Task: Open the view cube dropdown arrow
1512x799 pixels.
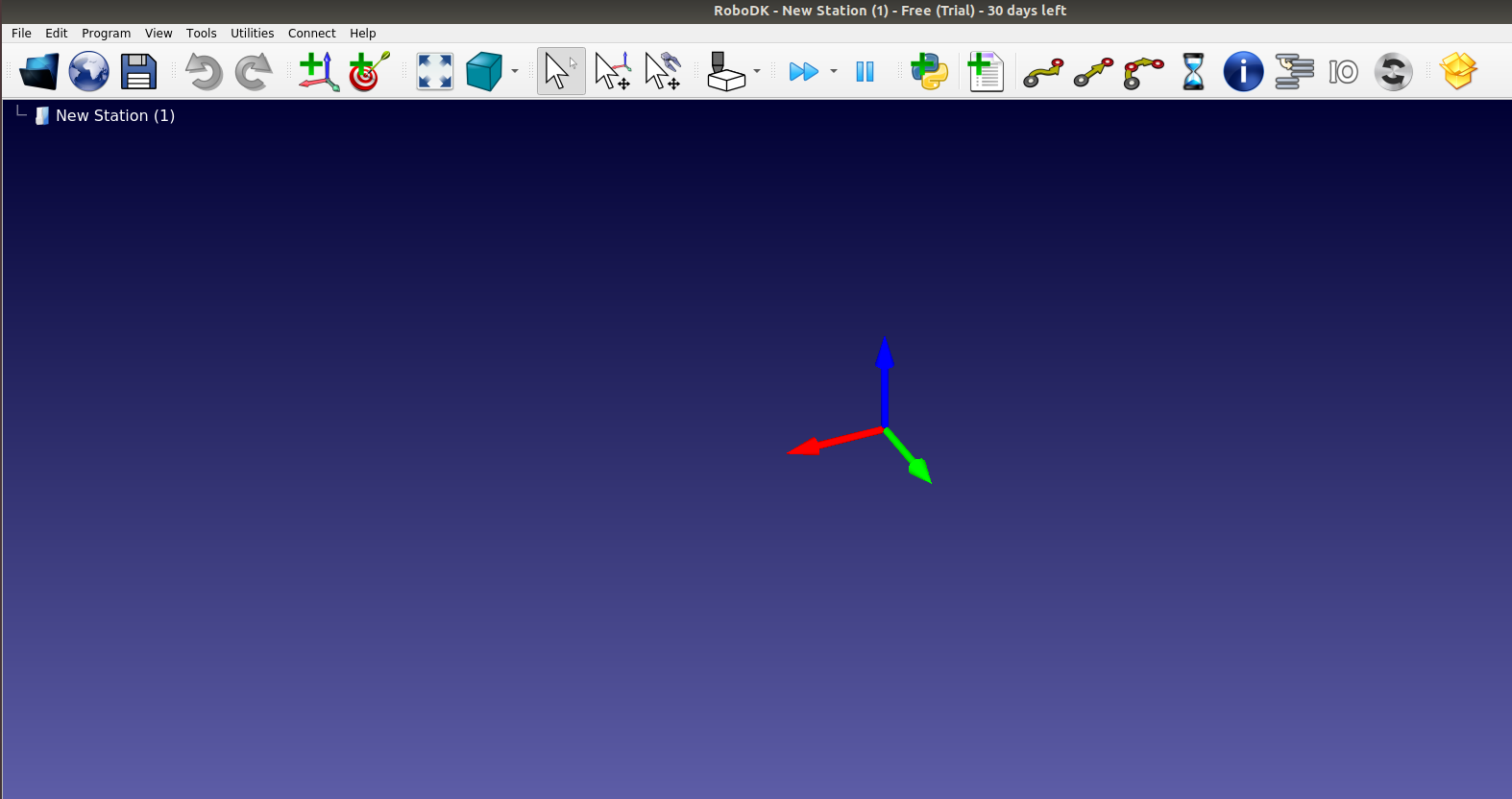Action: point(515,72)
